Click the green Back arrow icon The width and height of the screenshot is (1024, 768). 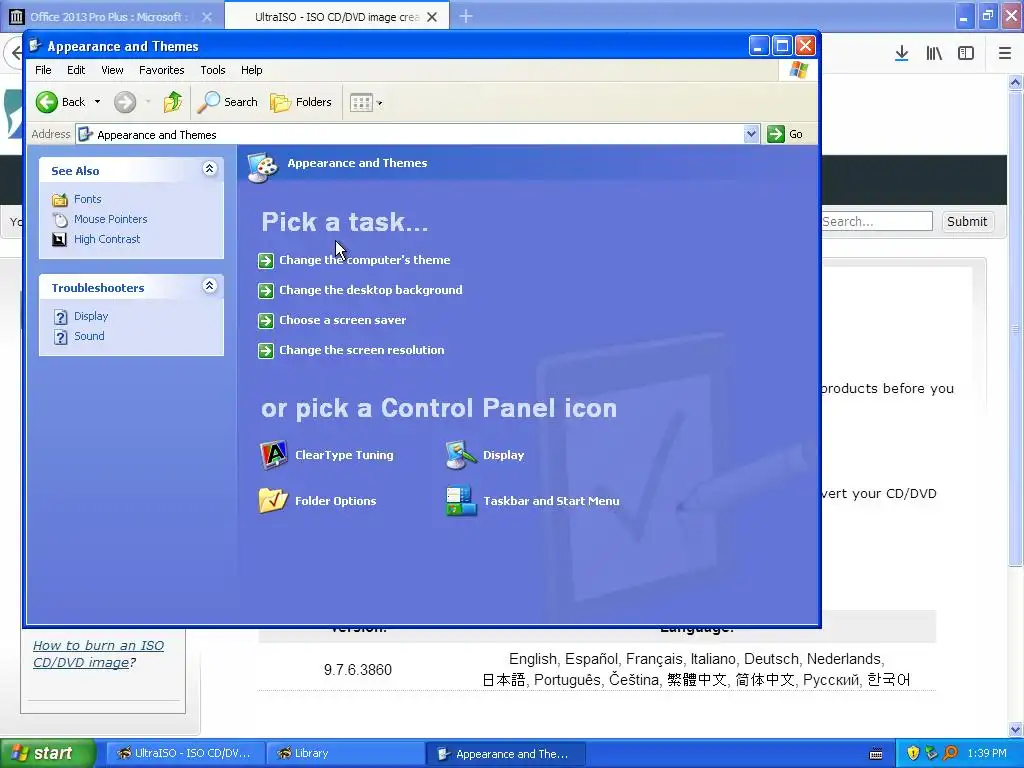(x=47, y=102)
